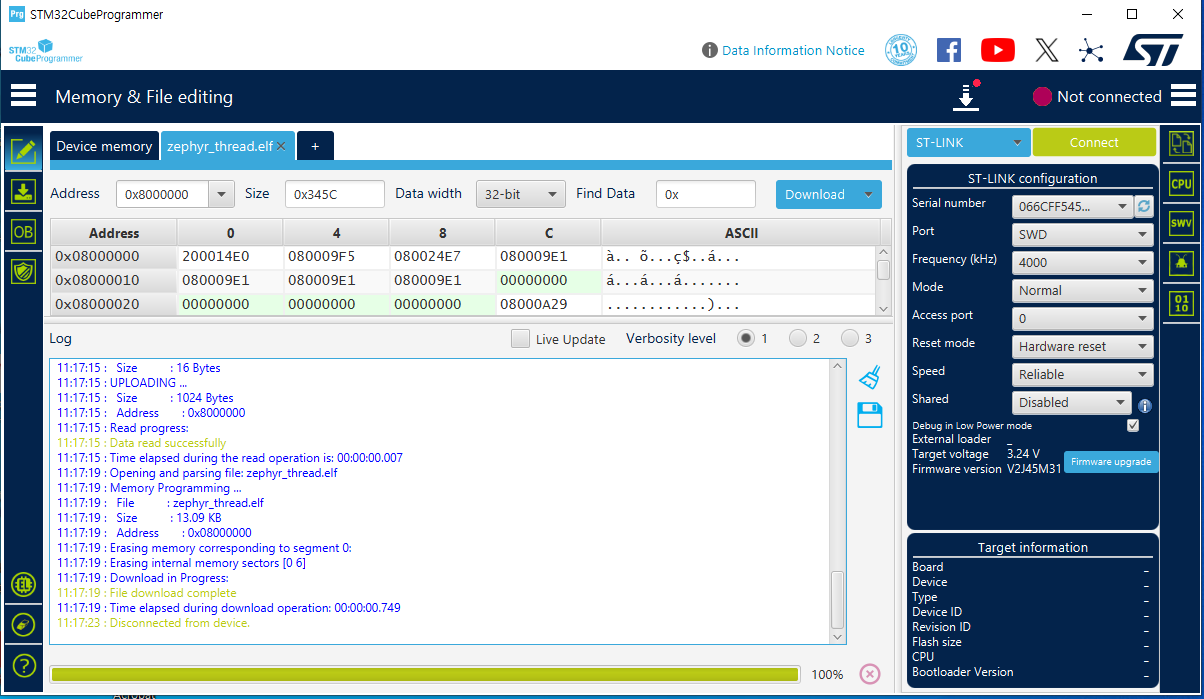This screenshot has width=1204, height=699.
Task: Open the Data Information Notice link
Action: click(793, 50)
